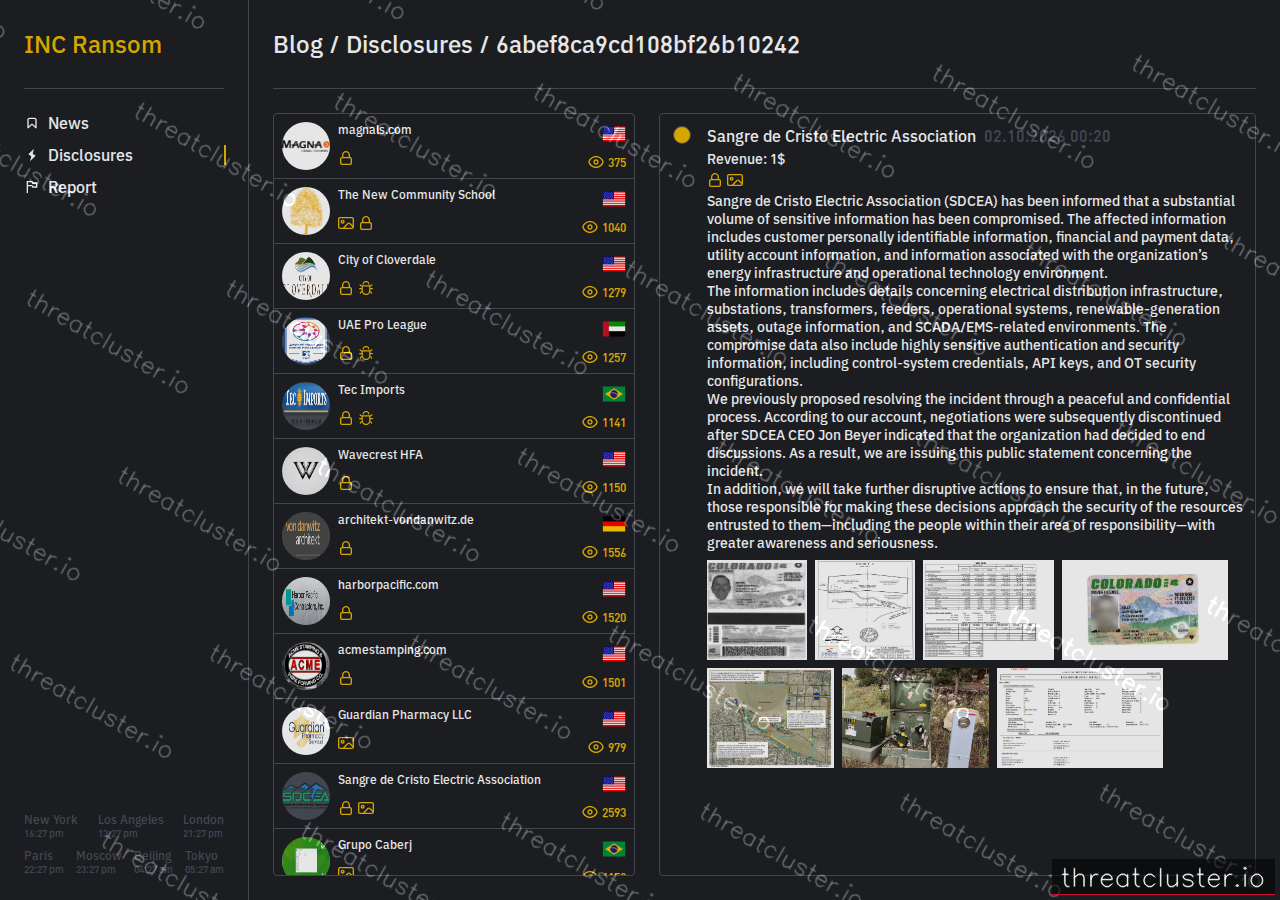Click the ACME logo for acmestamping.com

306,666
